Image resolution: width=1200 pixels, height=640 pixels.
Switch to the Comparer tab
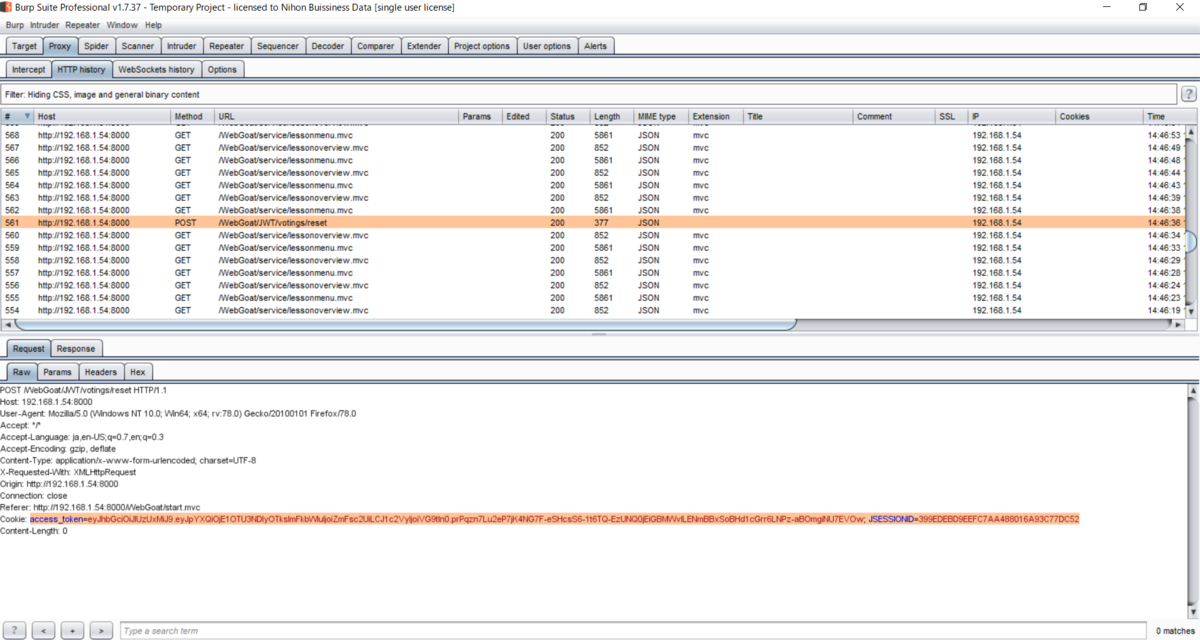[376, 46]
